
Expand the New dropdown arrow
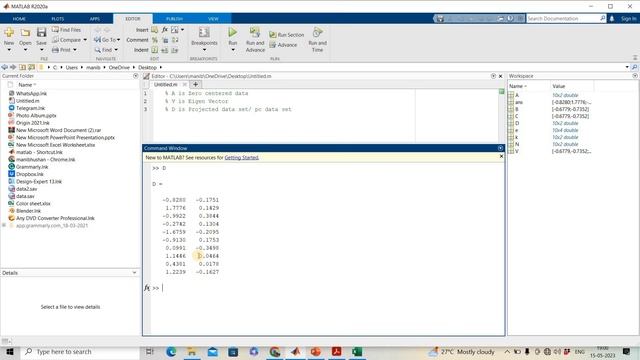(9, 50)
